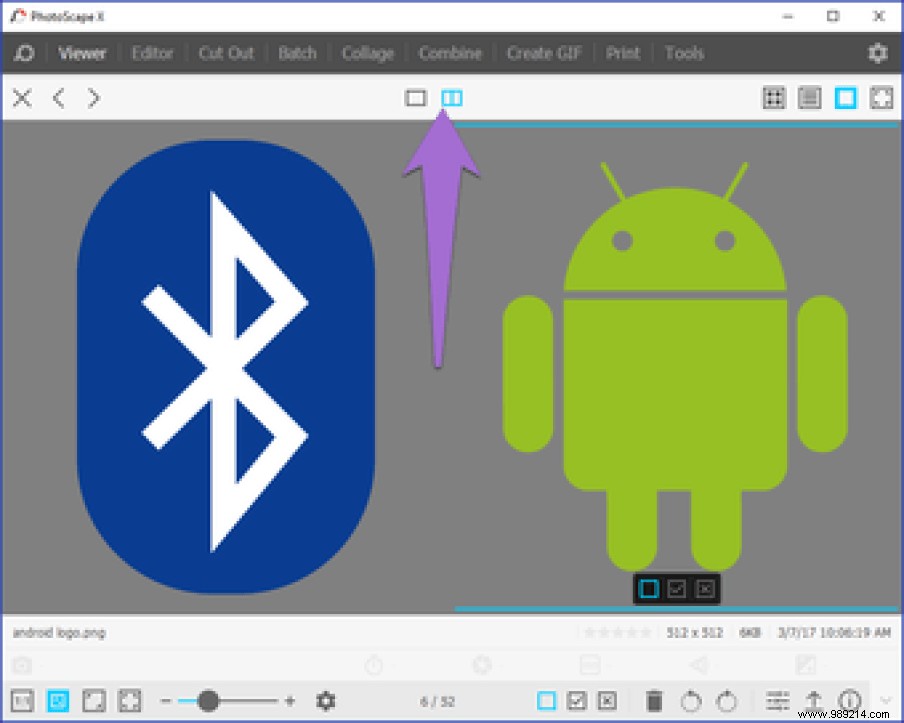
Task: Advance to the next image
Action: (93, 98)
